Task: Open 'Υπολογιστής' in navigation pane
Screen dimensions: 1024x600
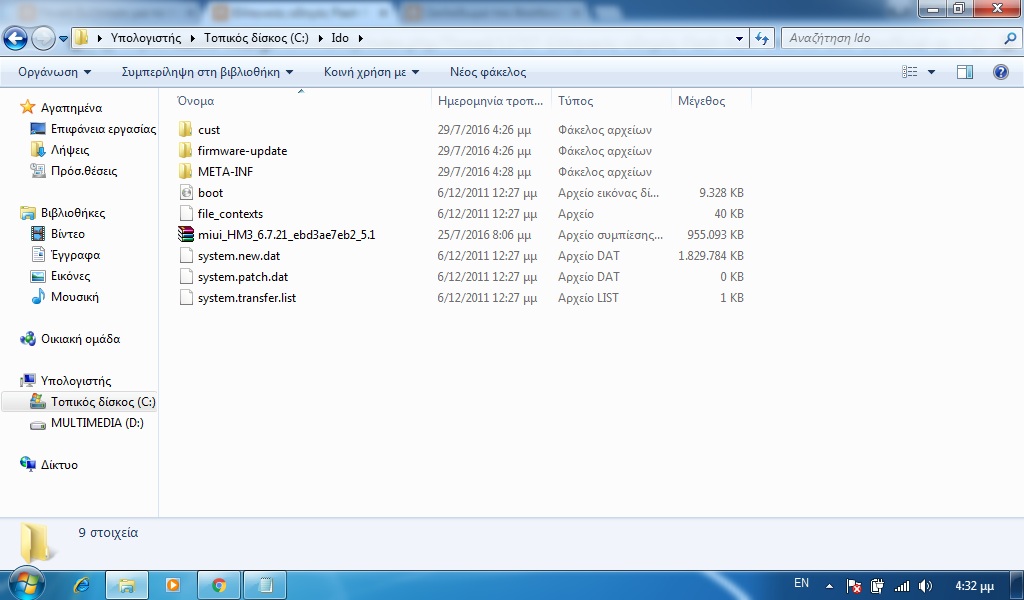Action: coord(76,381)
